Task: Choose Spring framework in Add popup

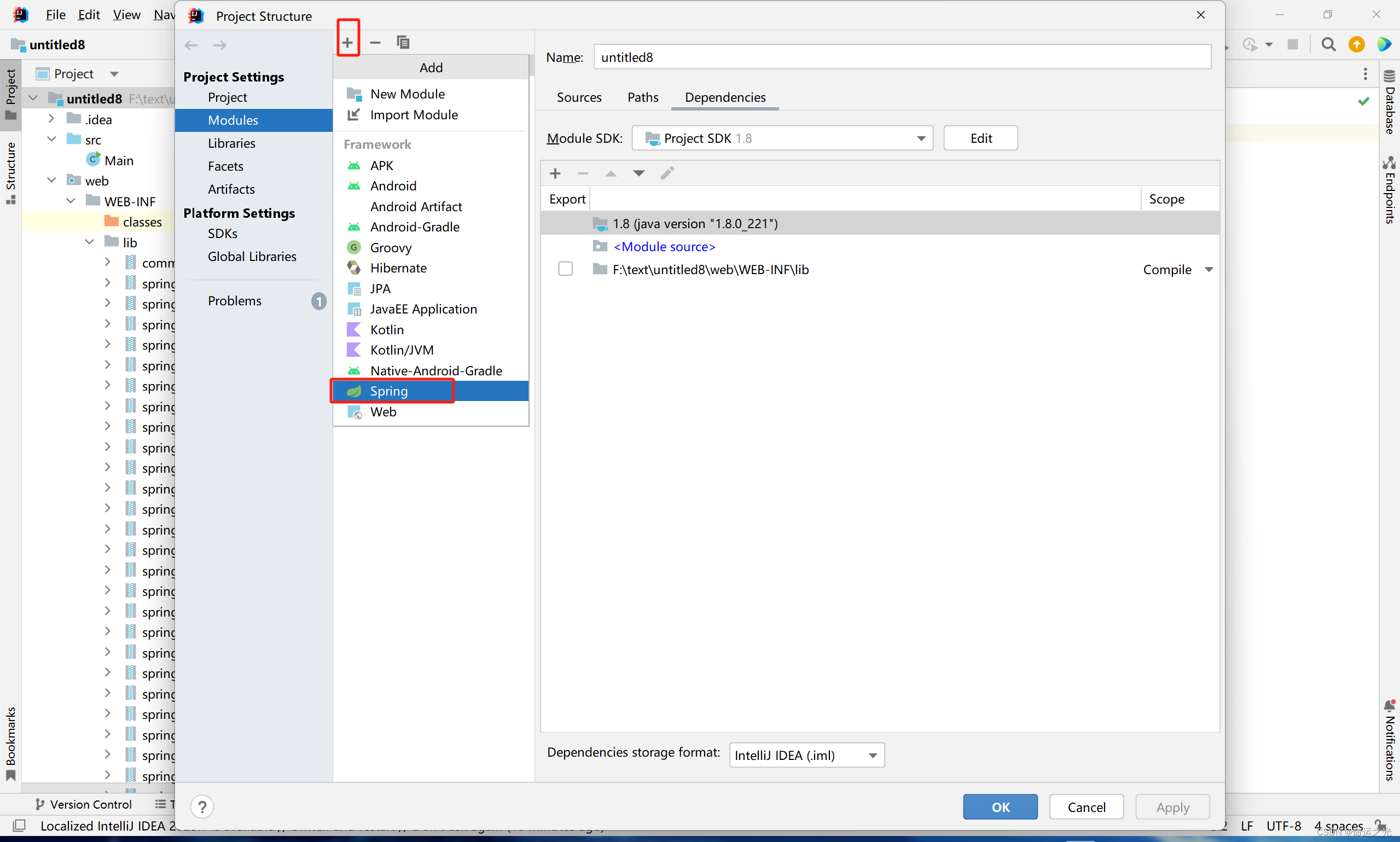Action: [431, 391]
